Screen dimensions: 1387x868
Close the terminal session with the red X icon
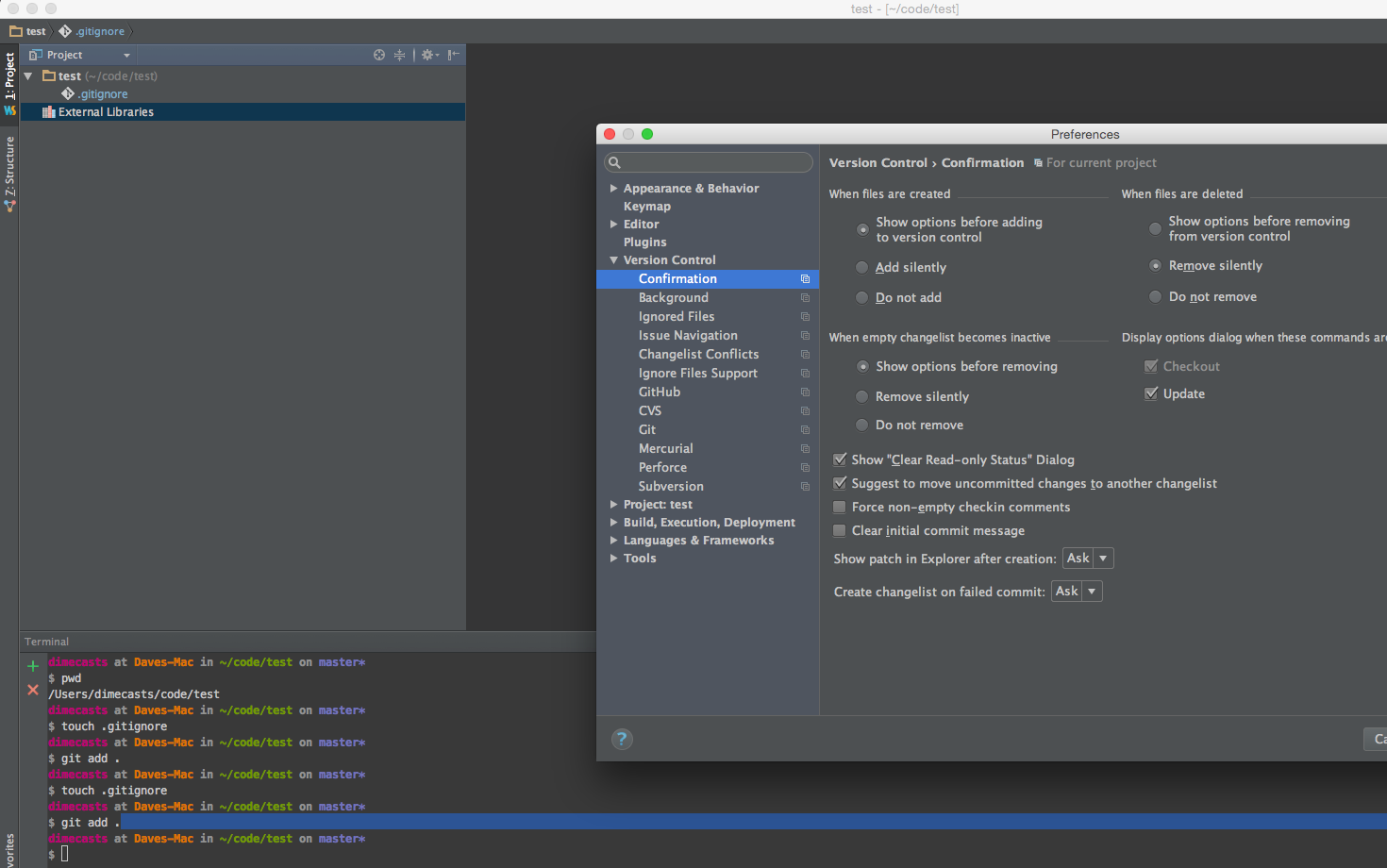click(x=33, y=690)
